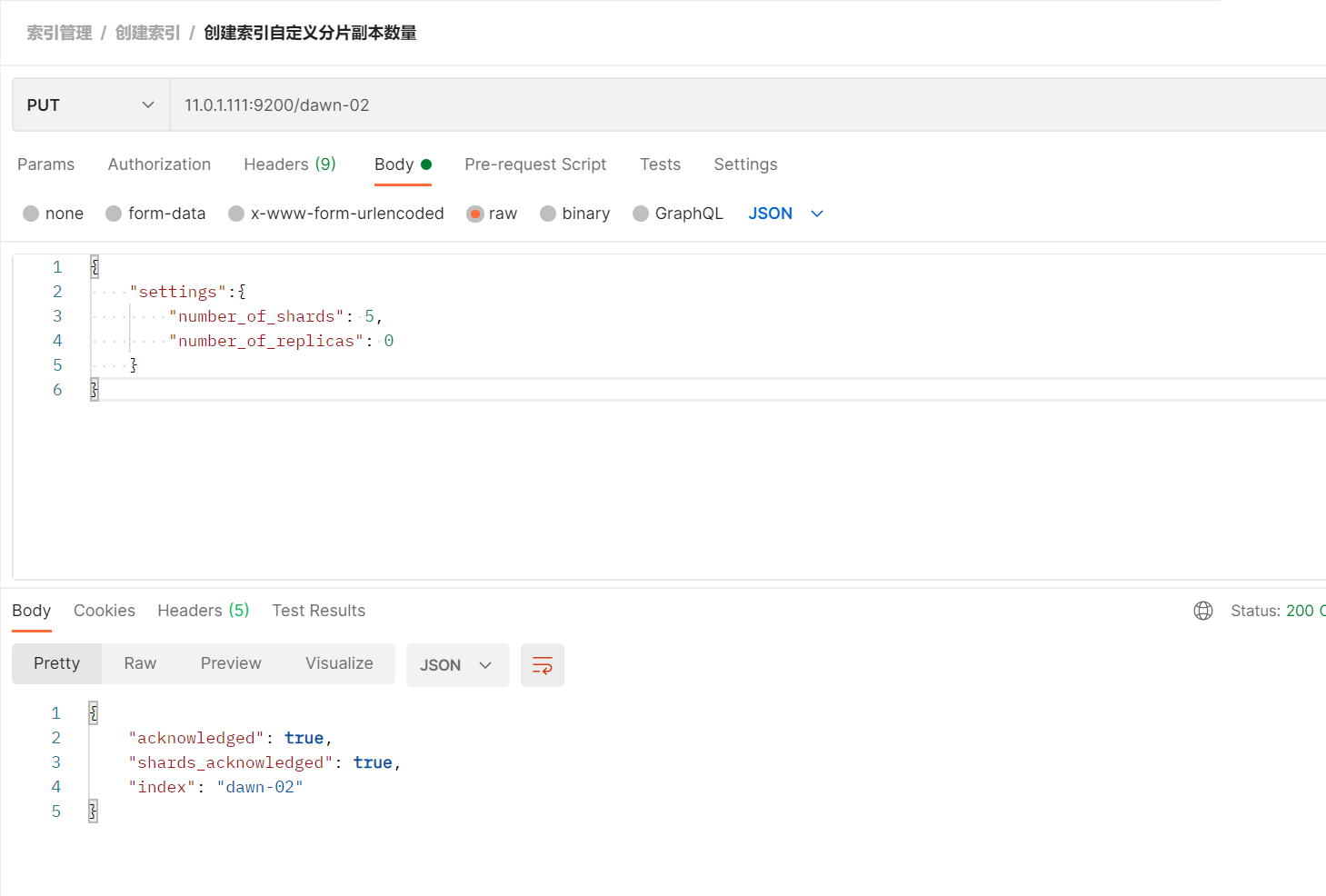Viewport: 1326px width, 896px height.
Task: Click the number_of_shards line in request body
Action: click(x=275, y=316)
